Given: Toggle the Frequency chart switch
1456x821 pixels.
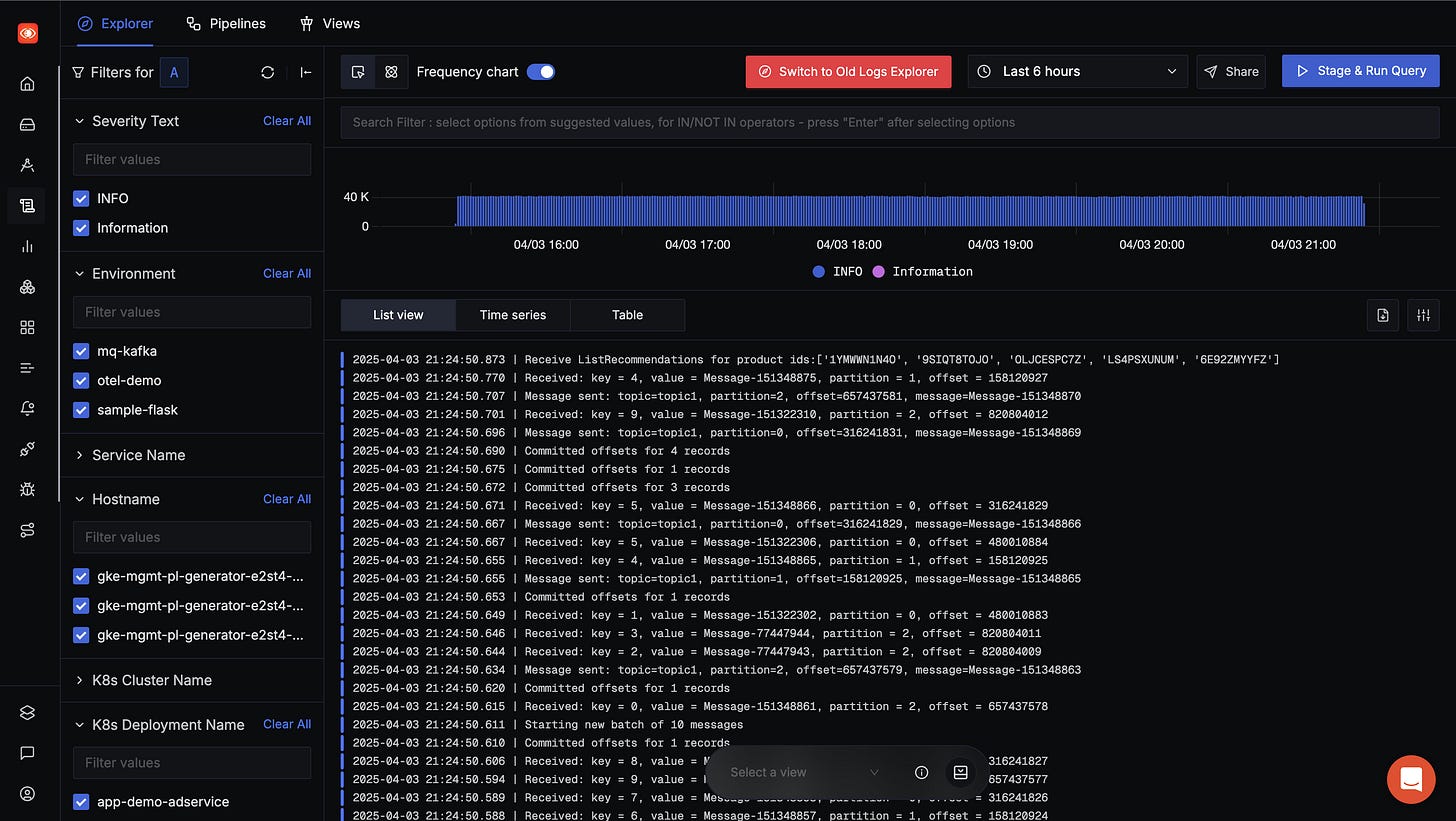Looking at the screenshot, I should [x=541, y=72].
